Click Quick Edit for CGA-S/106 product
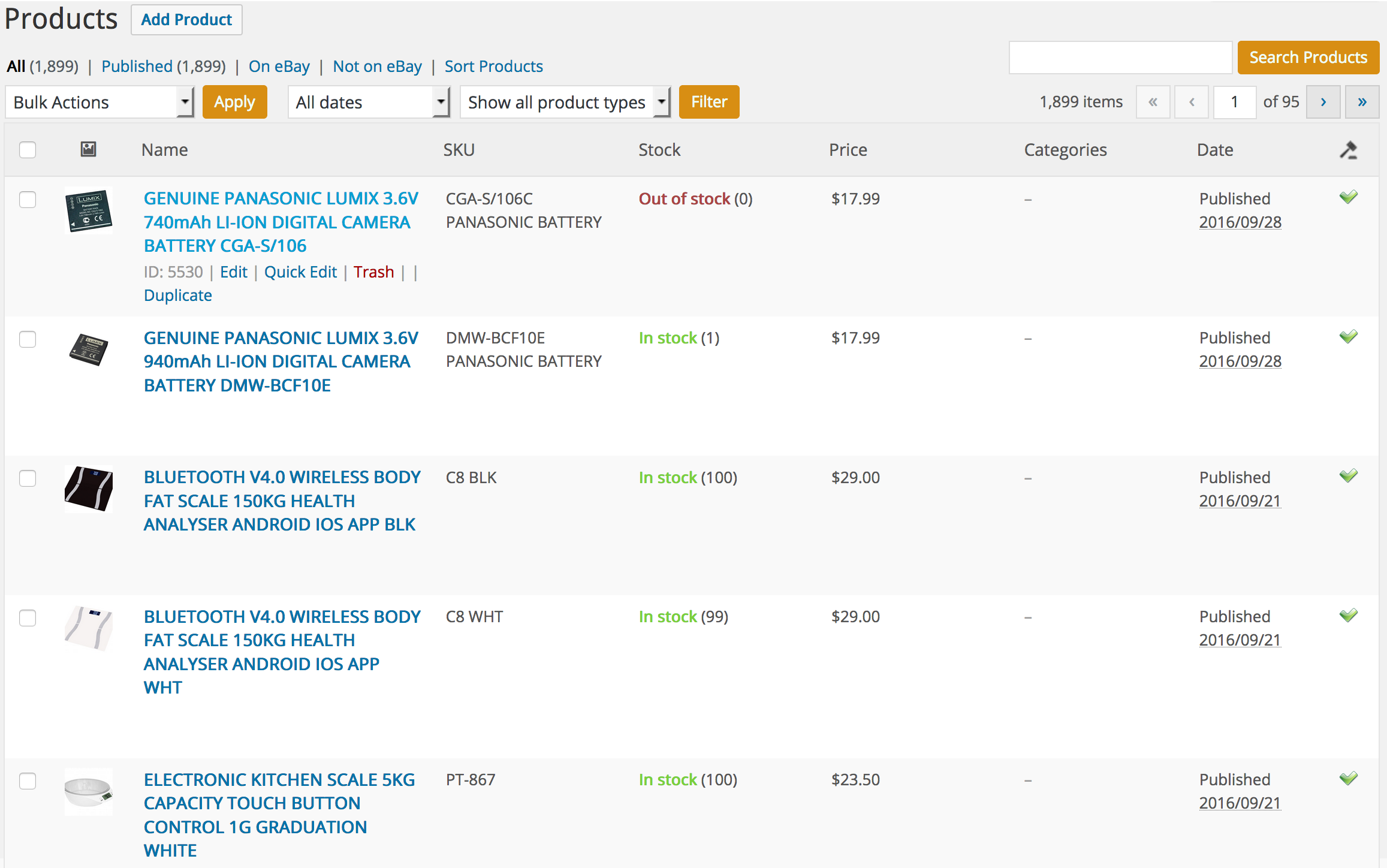Image resolution: width=1387 pixels, height=868 pixels. click(300, 272)
